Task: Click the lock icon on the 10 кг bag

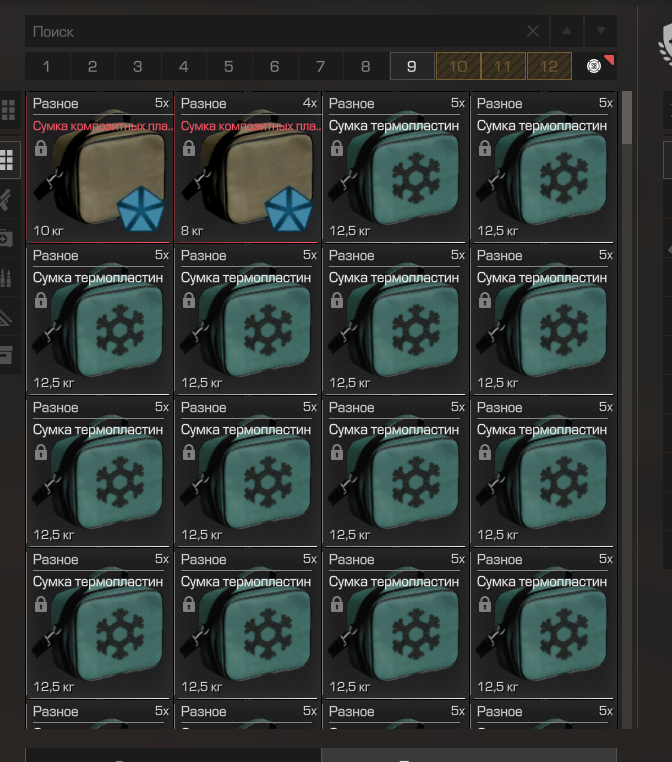Action: coord(41,148)
